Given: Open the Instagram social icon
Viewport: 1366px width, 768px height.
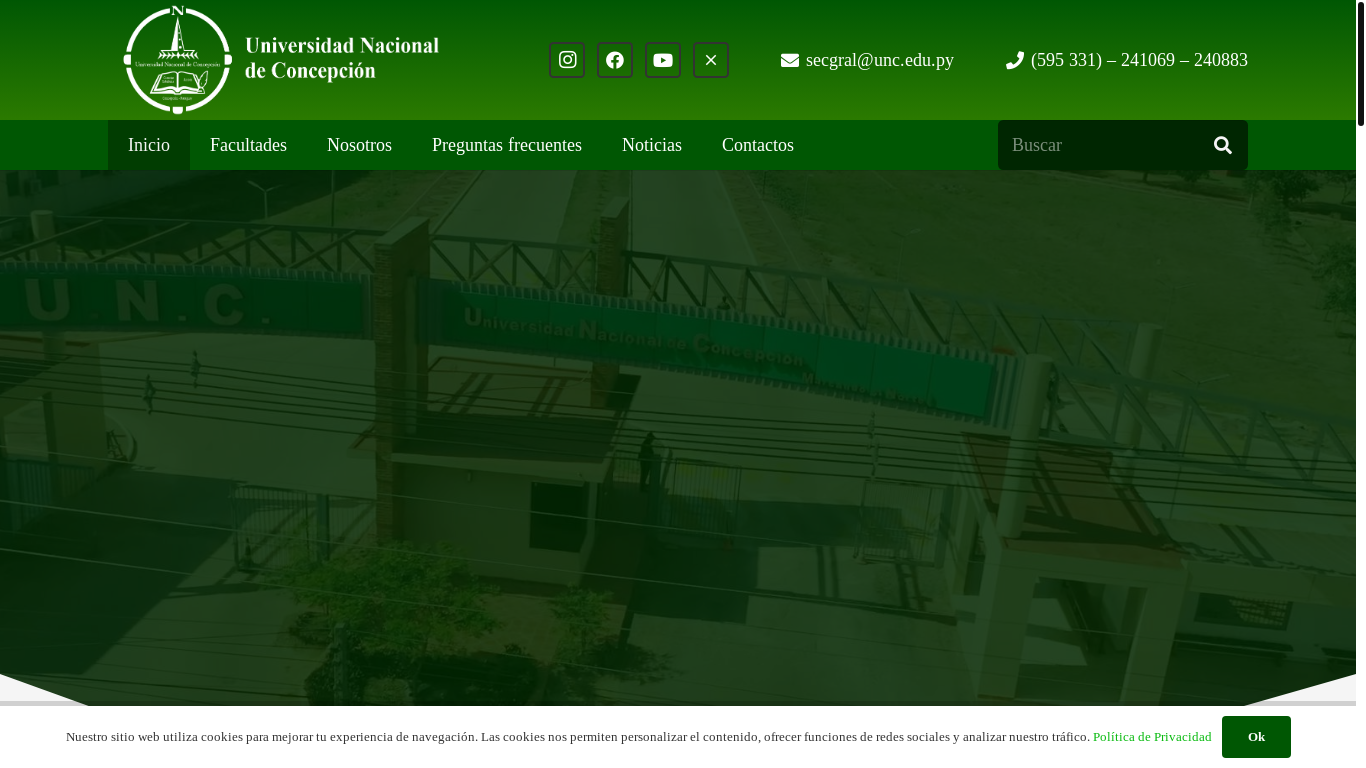Looking at the screenshot, I should coord(567,60).
